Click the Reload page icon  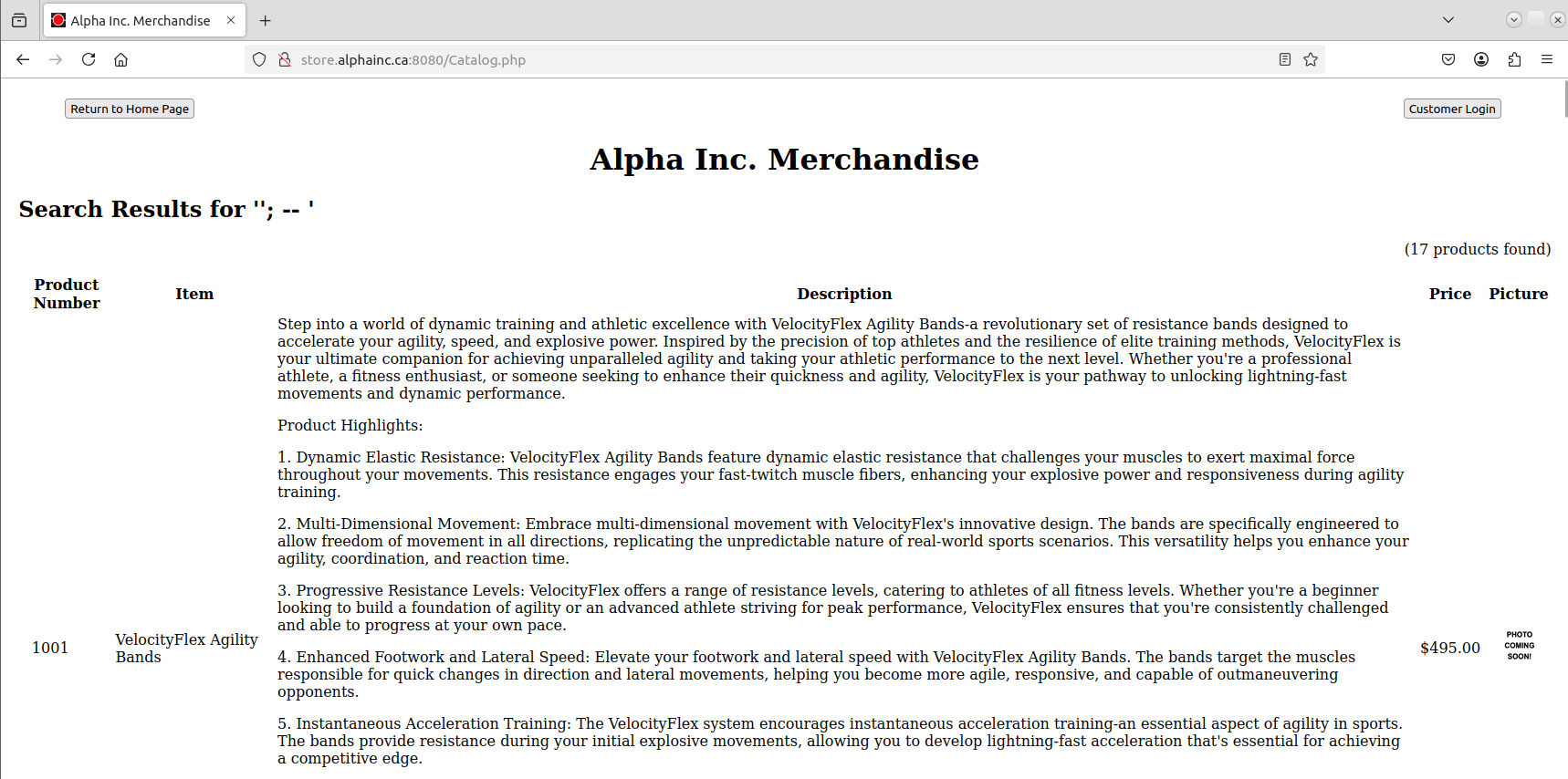[89, 59]
